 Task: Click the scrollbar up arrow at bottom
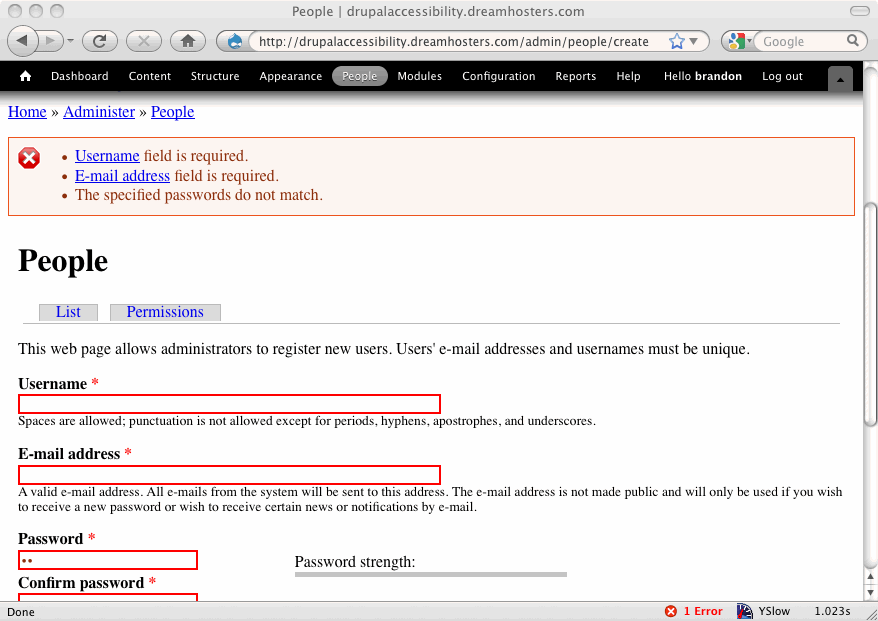[x=871, y=577]
